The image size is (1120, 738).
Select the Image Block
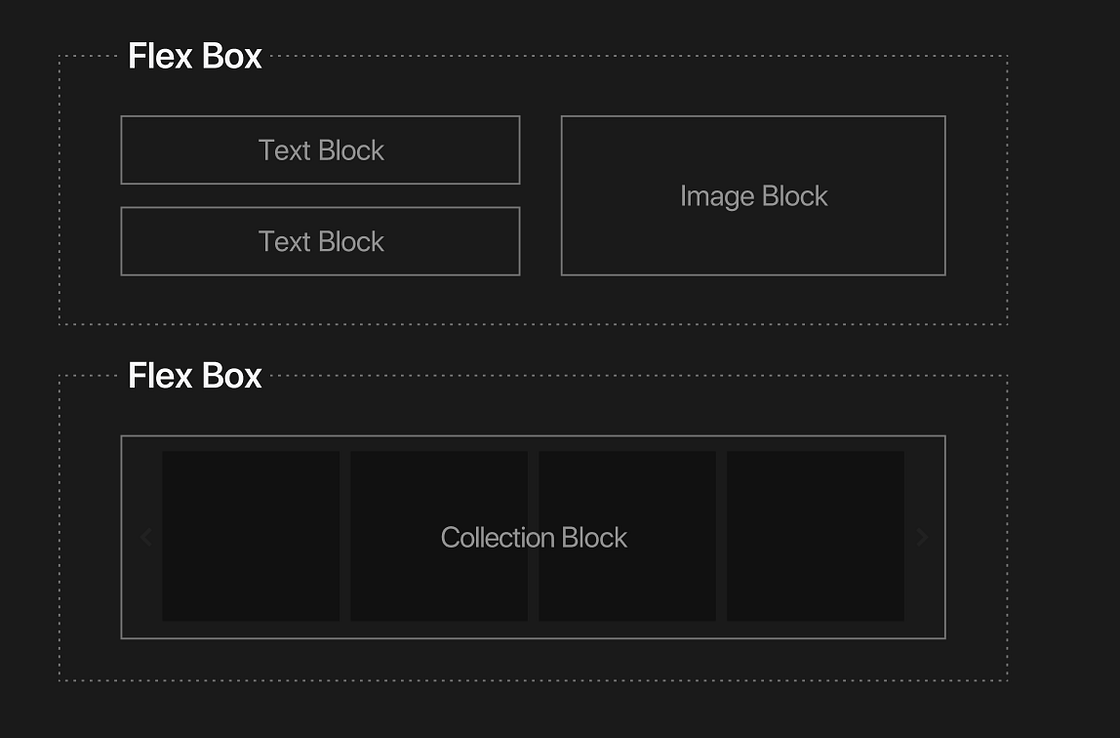(753, 196)
